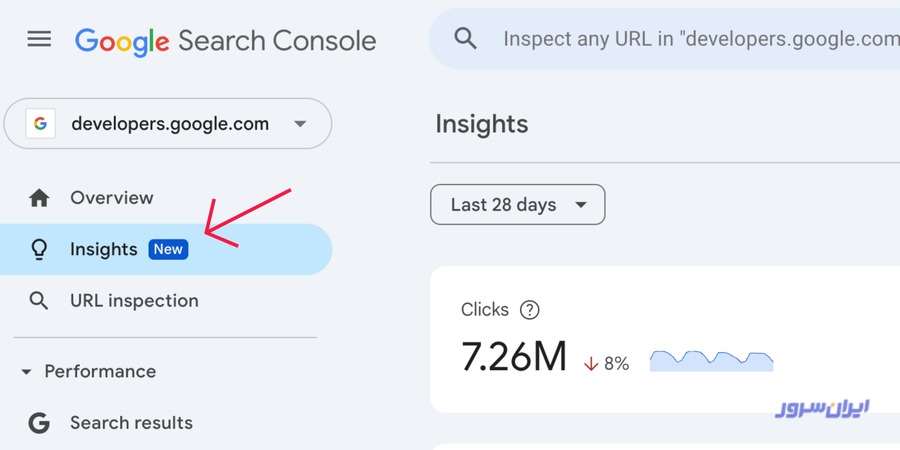Open the hamburger main menu
The height and width of the screenshot is (450, 900).
pyautogui.click(x=39, y=39)
